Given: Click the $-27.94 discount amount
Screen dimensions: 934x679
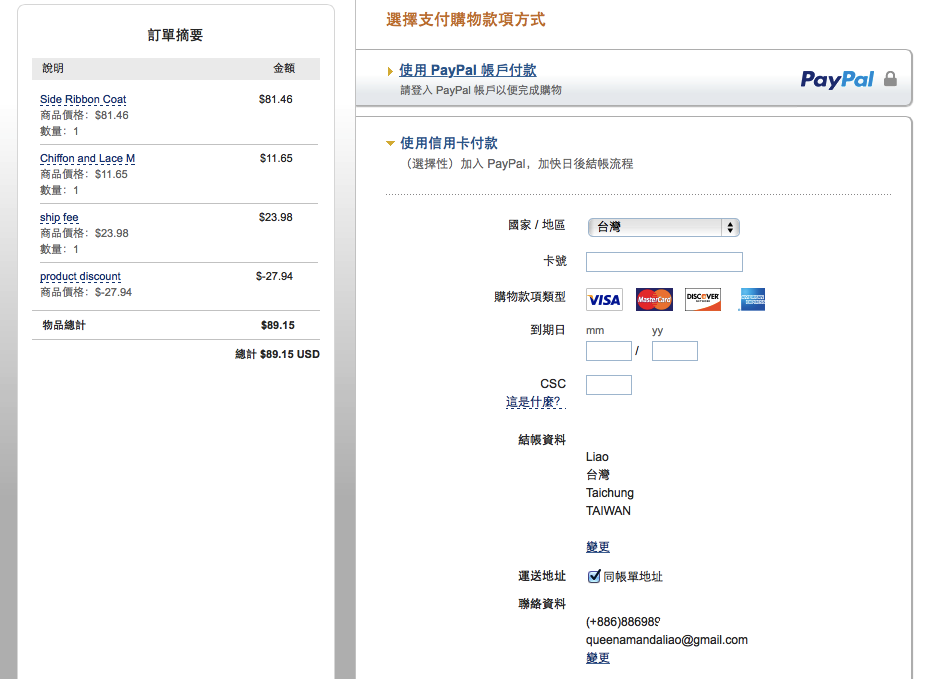Looking at the screenshot, I should [x=275, y=276].
